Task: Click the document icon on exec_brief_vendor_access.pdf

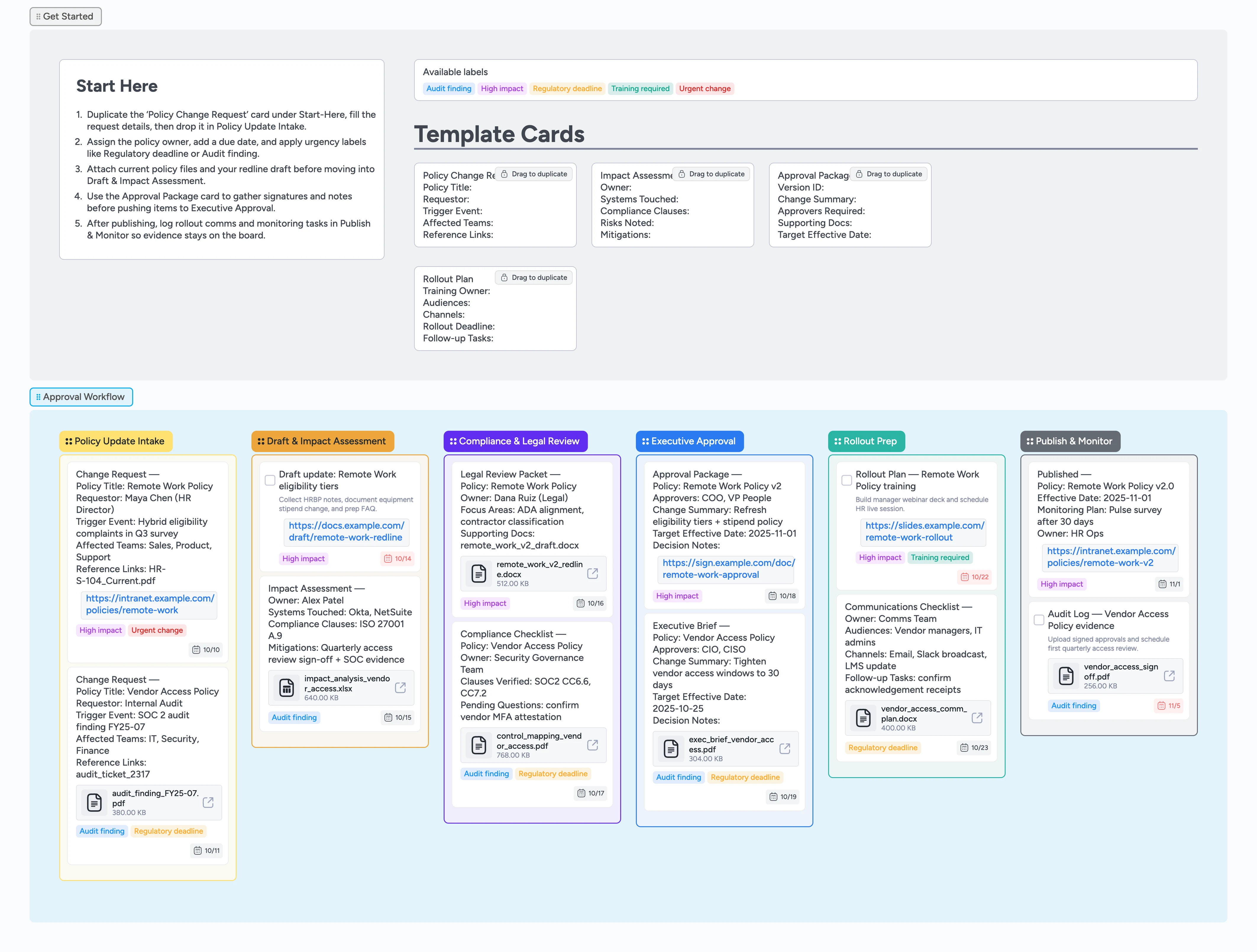Action: pos(672,748)
